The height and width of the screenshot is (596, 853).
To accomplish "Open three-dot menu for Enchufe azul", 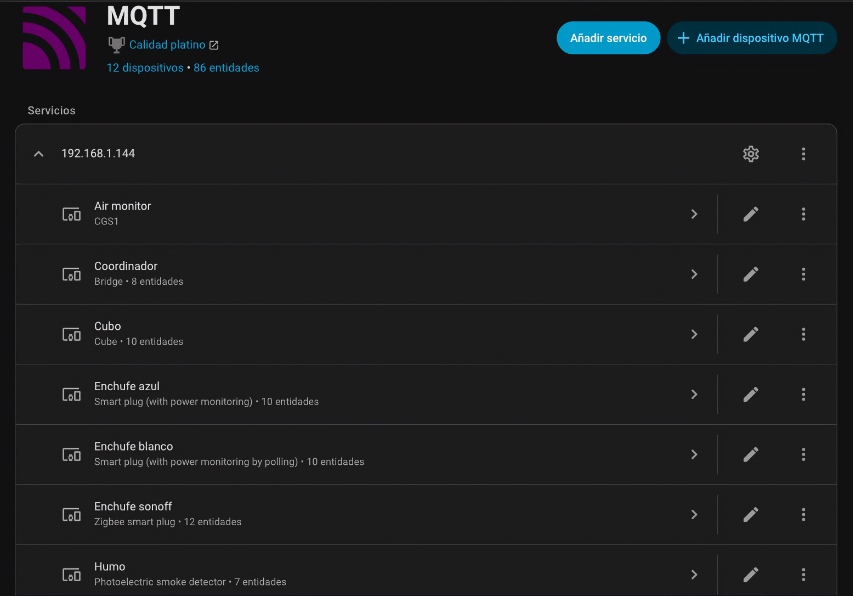I will pyautogui.click(x=803, y=394).
